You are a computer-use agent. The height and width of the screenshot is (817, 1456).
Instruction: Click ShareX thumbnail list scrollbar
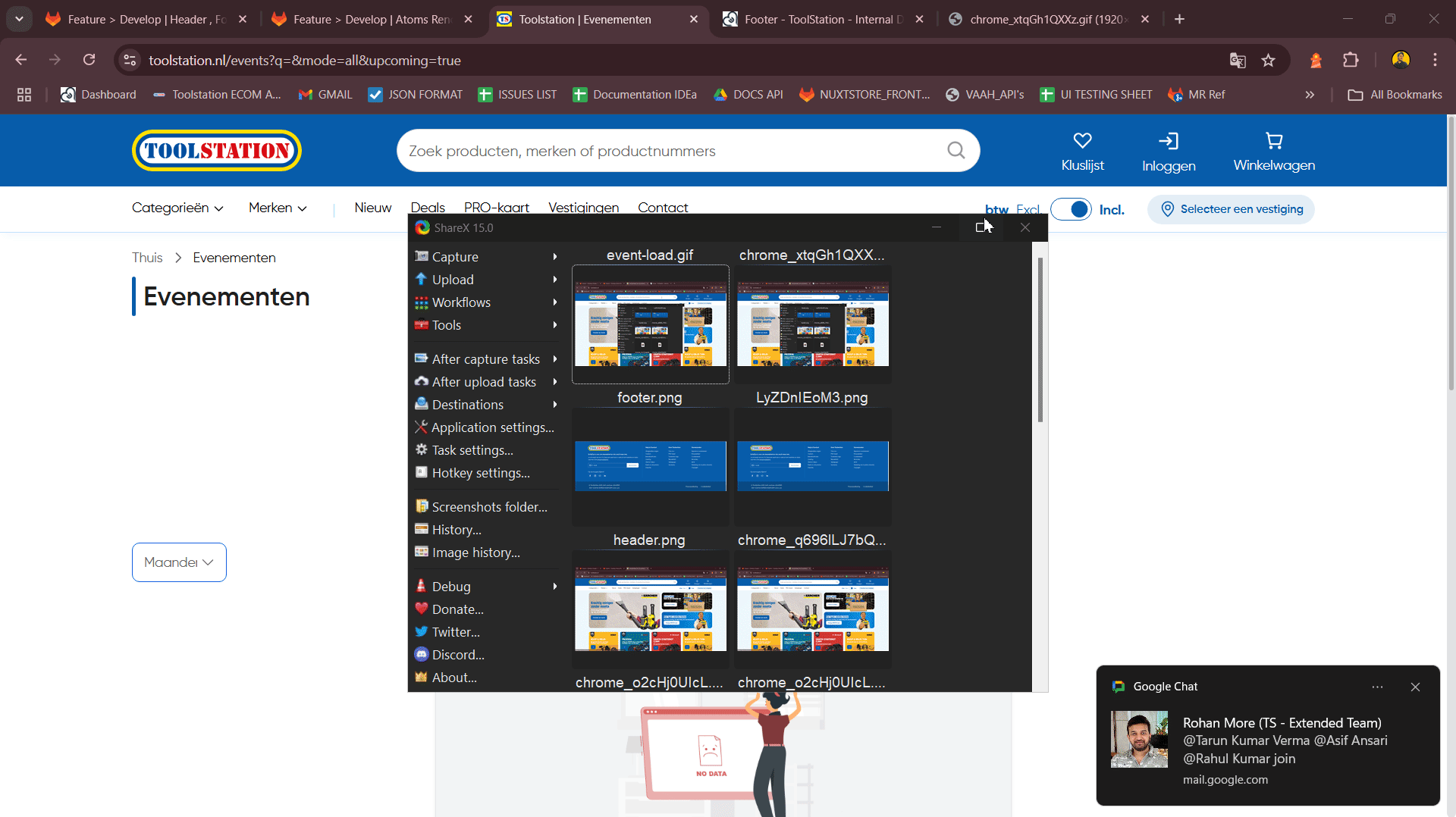click(1040, 341)
